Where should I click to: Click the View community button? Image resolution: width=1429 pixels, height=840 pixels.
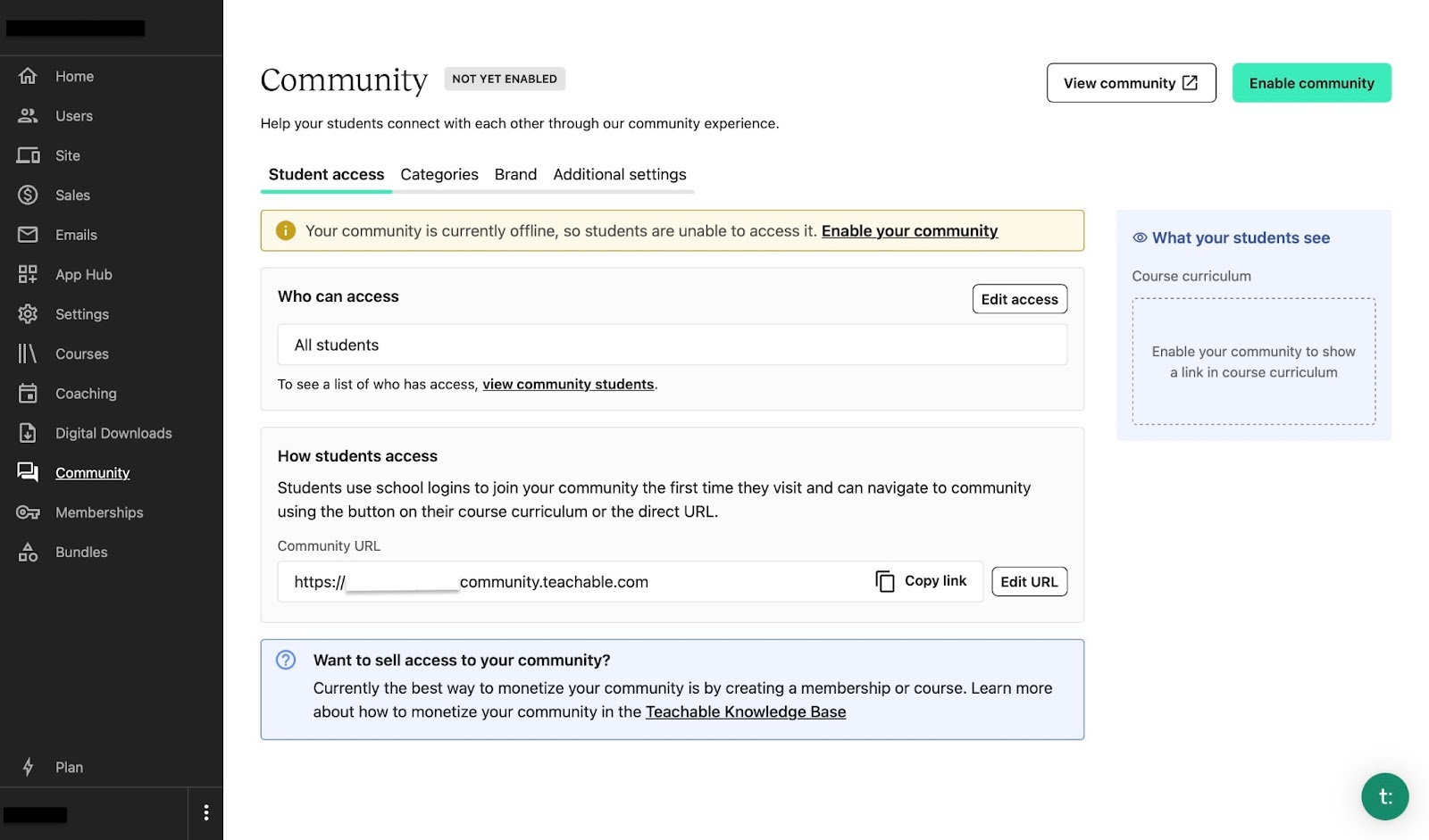[x=1131, y=82]
